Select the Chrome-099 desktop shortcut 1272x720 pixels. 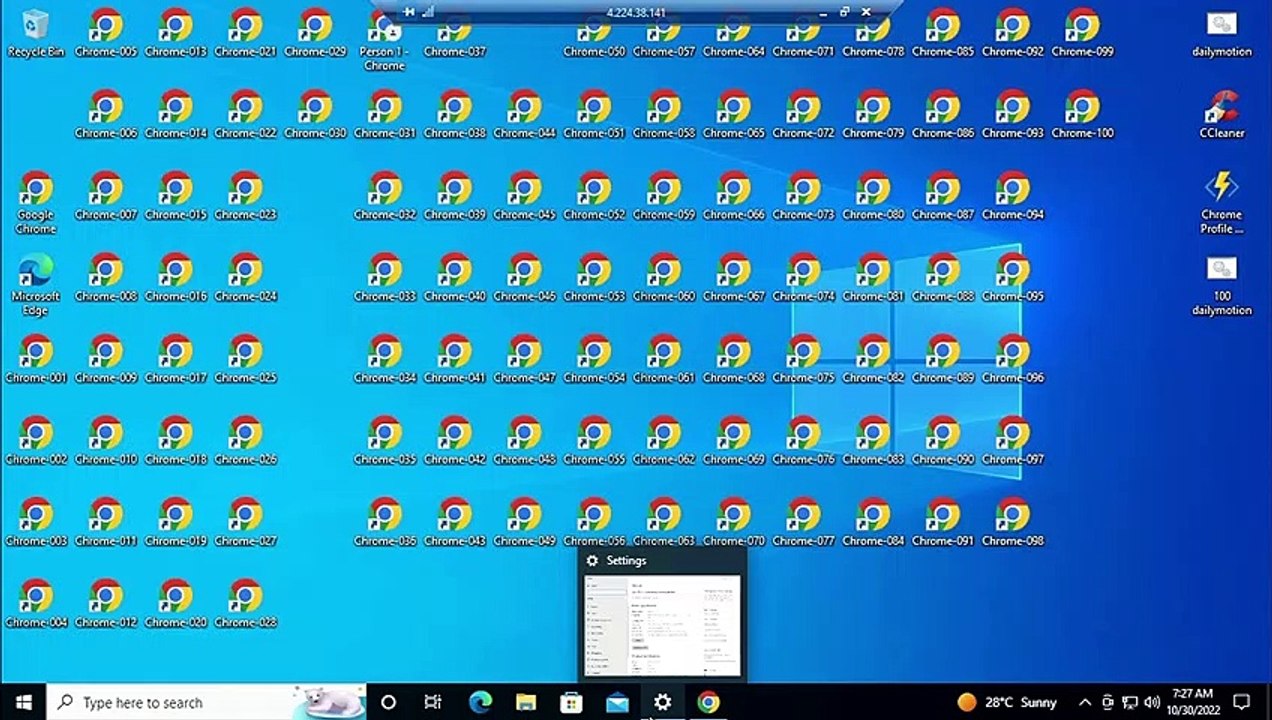(1082, 33)
